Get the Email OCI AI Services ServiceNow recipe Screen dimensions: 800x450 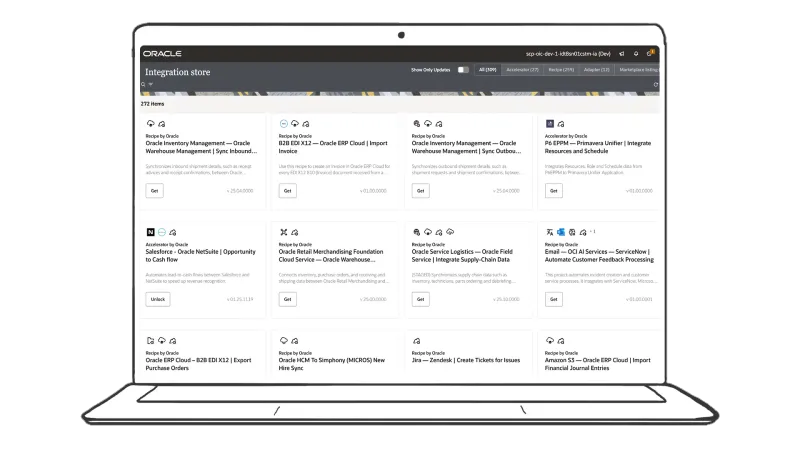coord(554,299)
